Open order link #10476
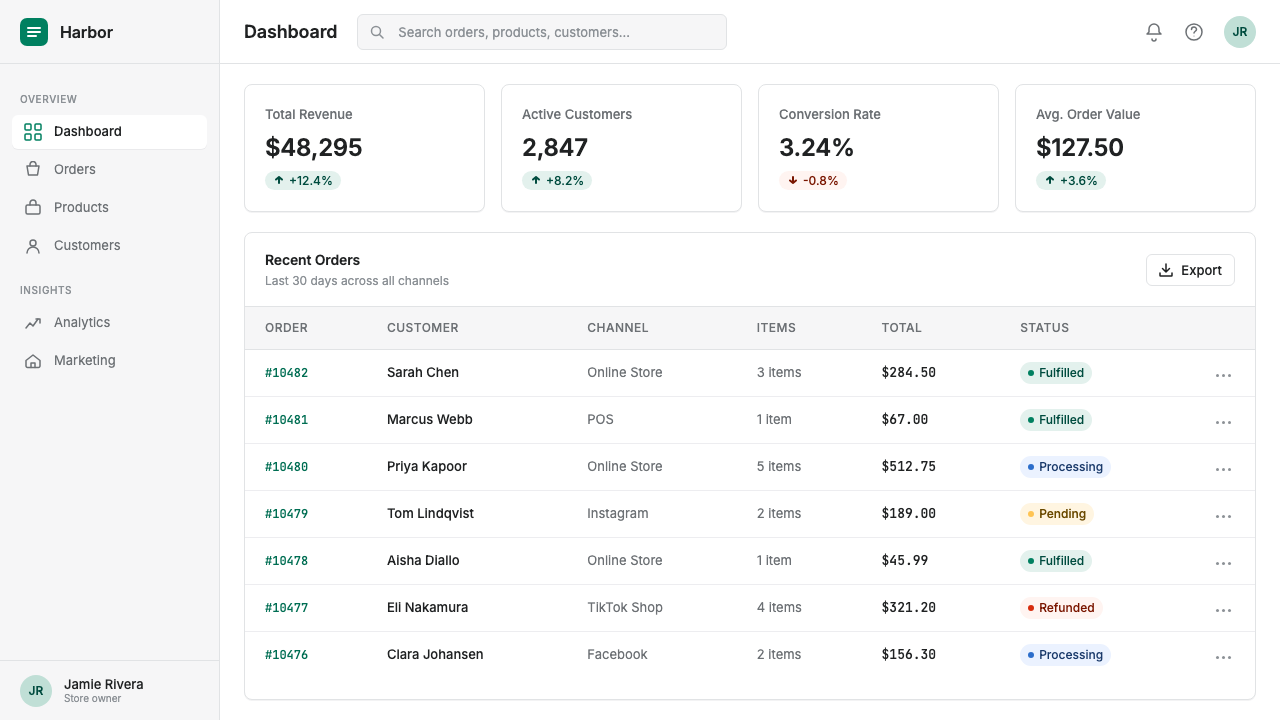The height and width of the screenshot is (720, 1280). coord(286,655)
